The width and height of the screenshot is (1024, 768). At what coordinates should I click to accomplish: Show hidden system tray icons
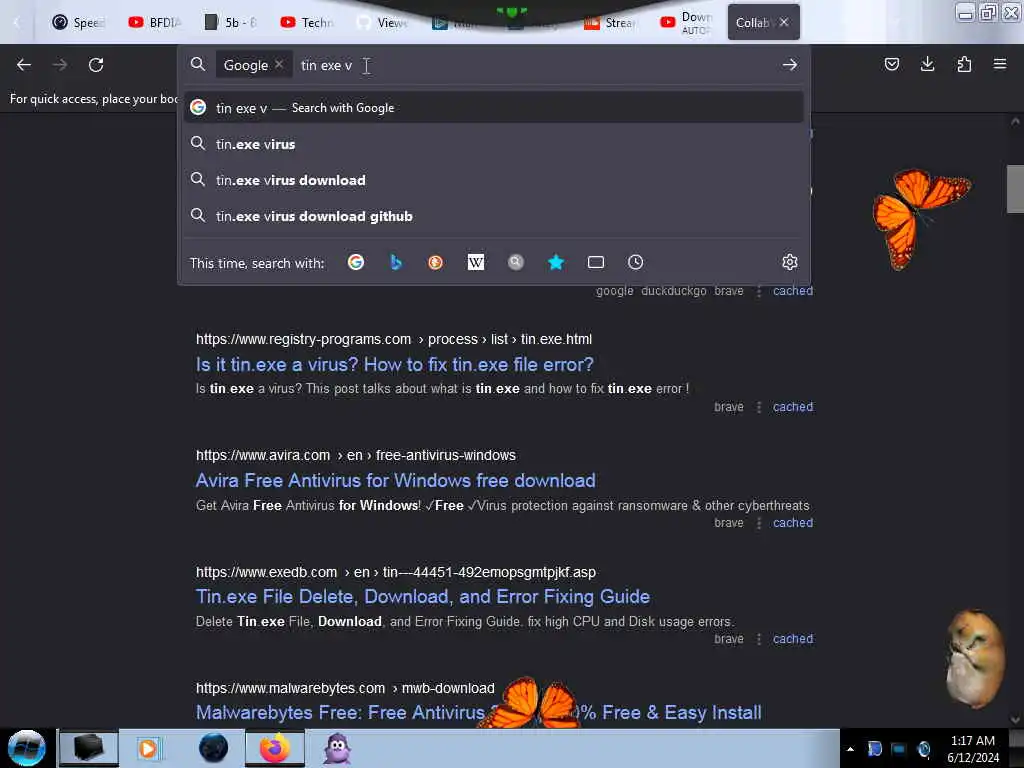click(850, 749)
